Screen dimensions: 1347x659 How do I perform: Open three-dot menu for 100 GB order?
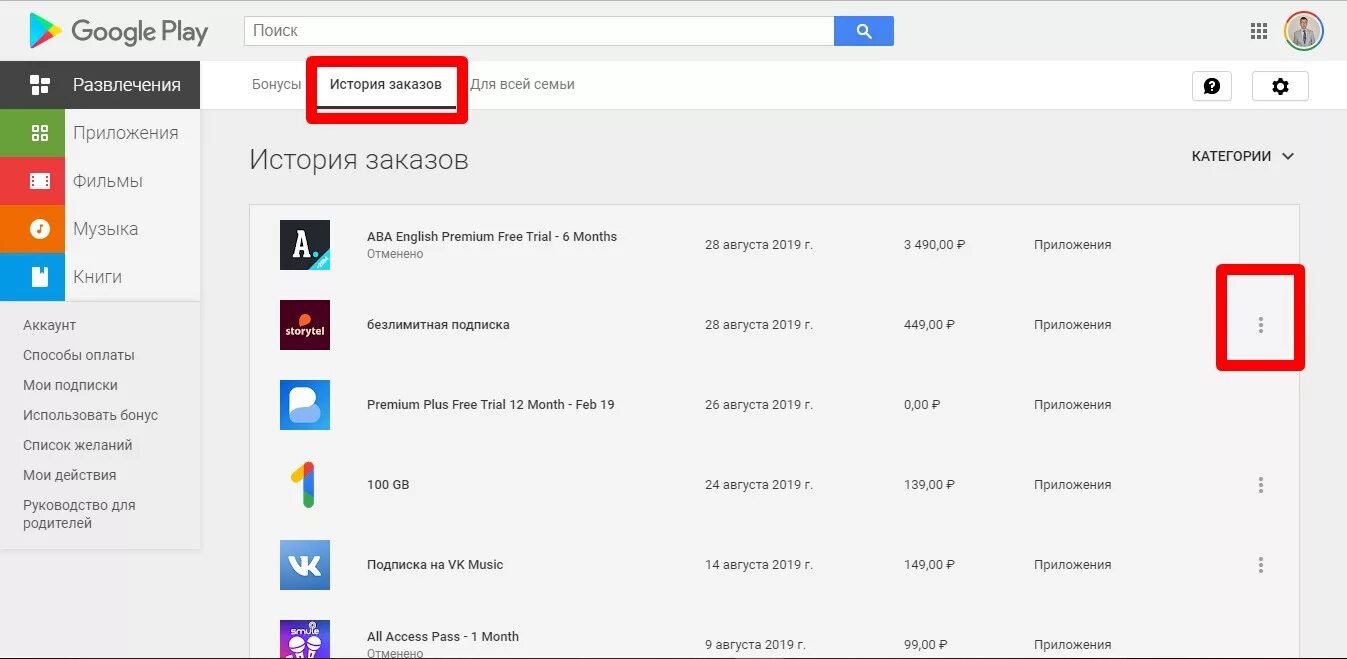tap(1260, 485)
